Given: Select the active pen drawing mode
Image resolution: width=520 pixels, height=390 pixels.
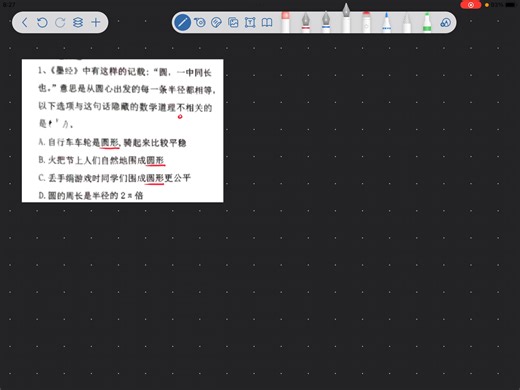Looking at the screenshot, I should (182, 22).
